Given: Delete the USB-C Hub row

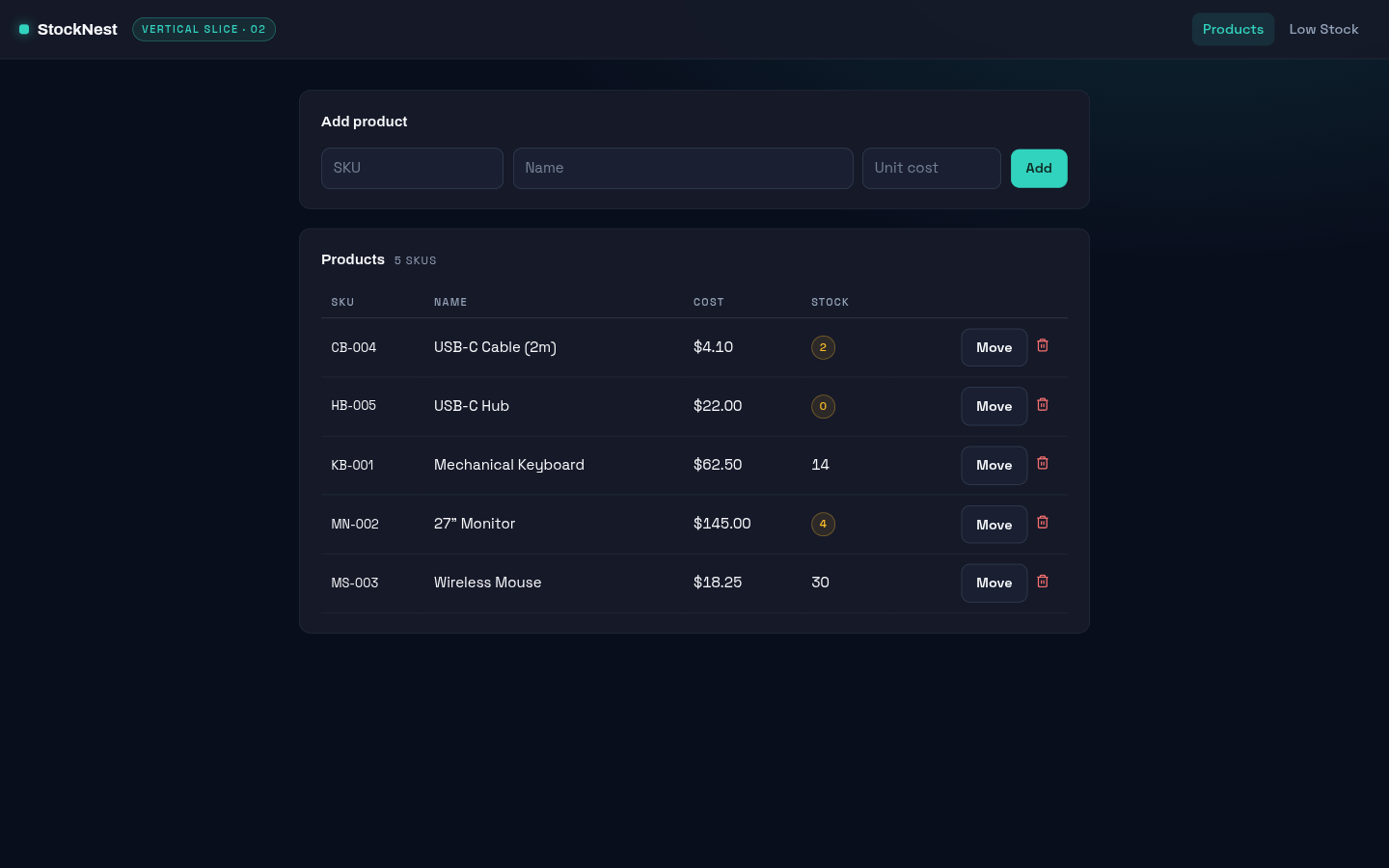Looking at the screenshot, I should pos(1043,404).
